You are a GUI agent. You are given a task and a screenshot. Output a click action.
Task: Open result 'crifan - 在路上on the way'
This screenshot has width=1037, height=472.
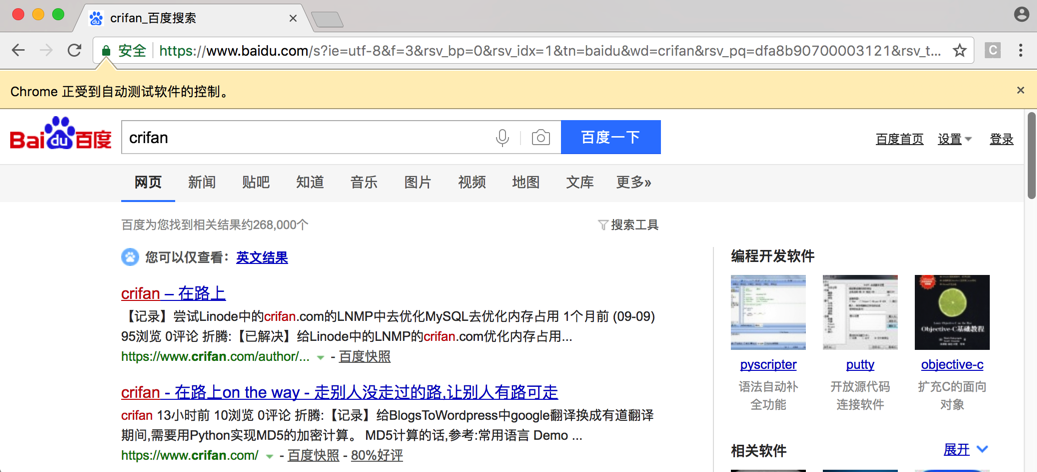tap(339, 393)
